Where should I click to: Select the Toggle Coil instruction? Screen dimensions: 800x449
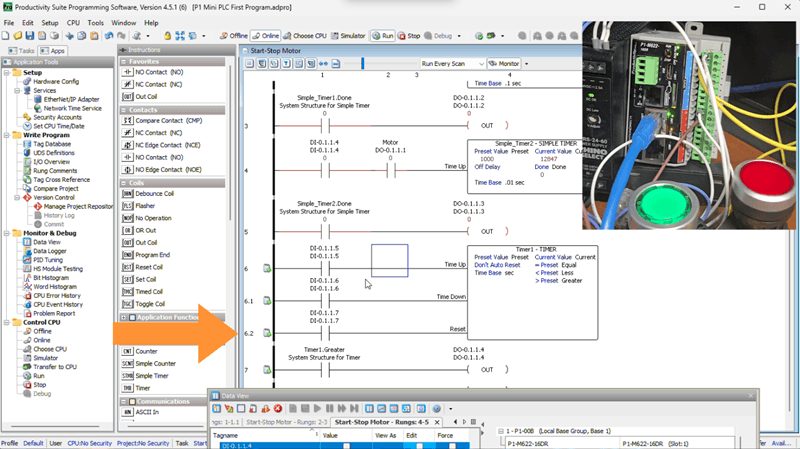tap(143, 304)
